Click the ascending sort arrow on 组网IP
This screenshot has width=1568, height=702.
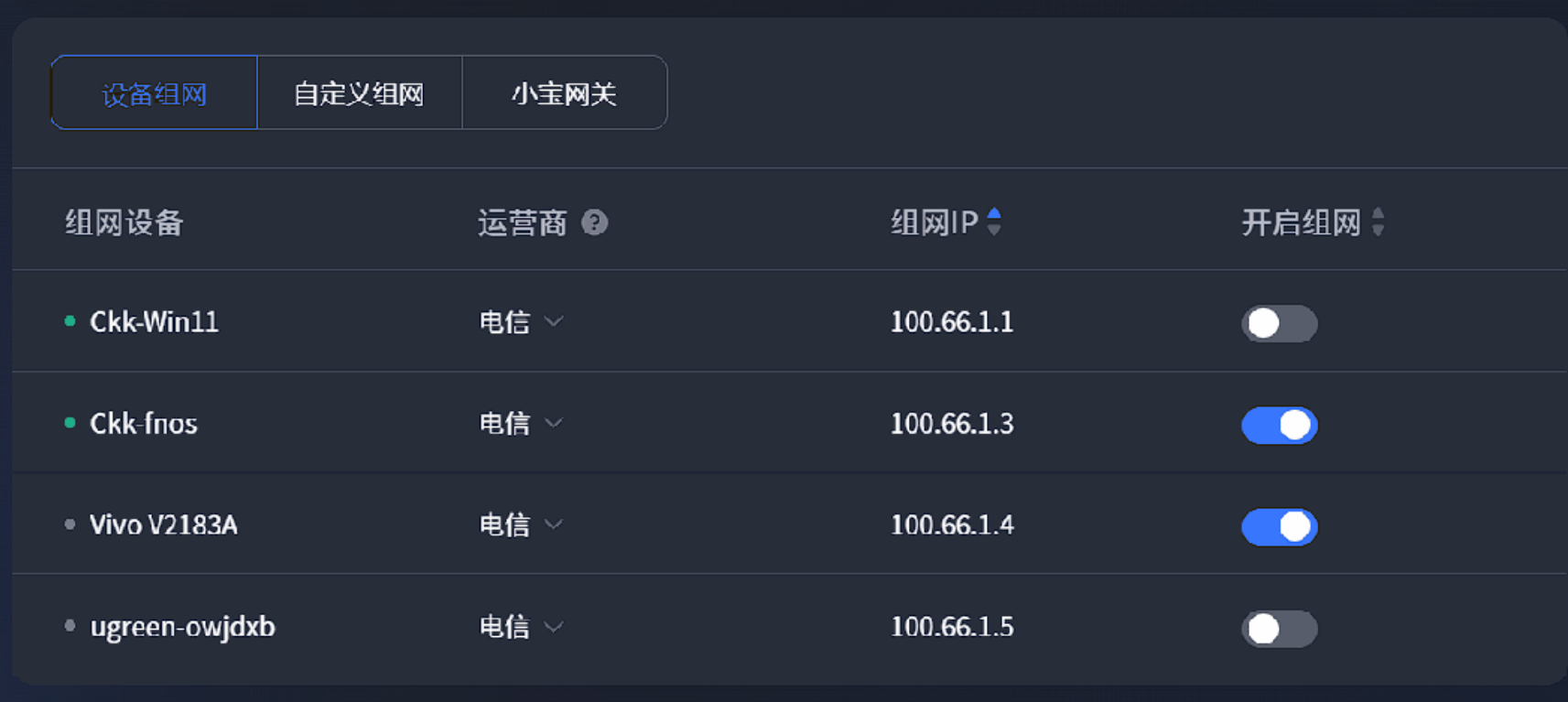[995, 214]
